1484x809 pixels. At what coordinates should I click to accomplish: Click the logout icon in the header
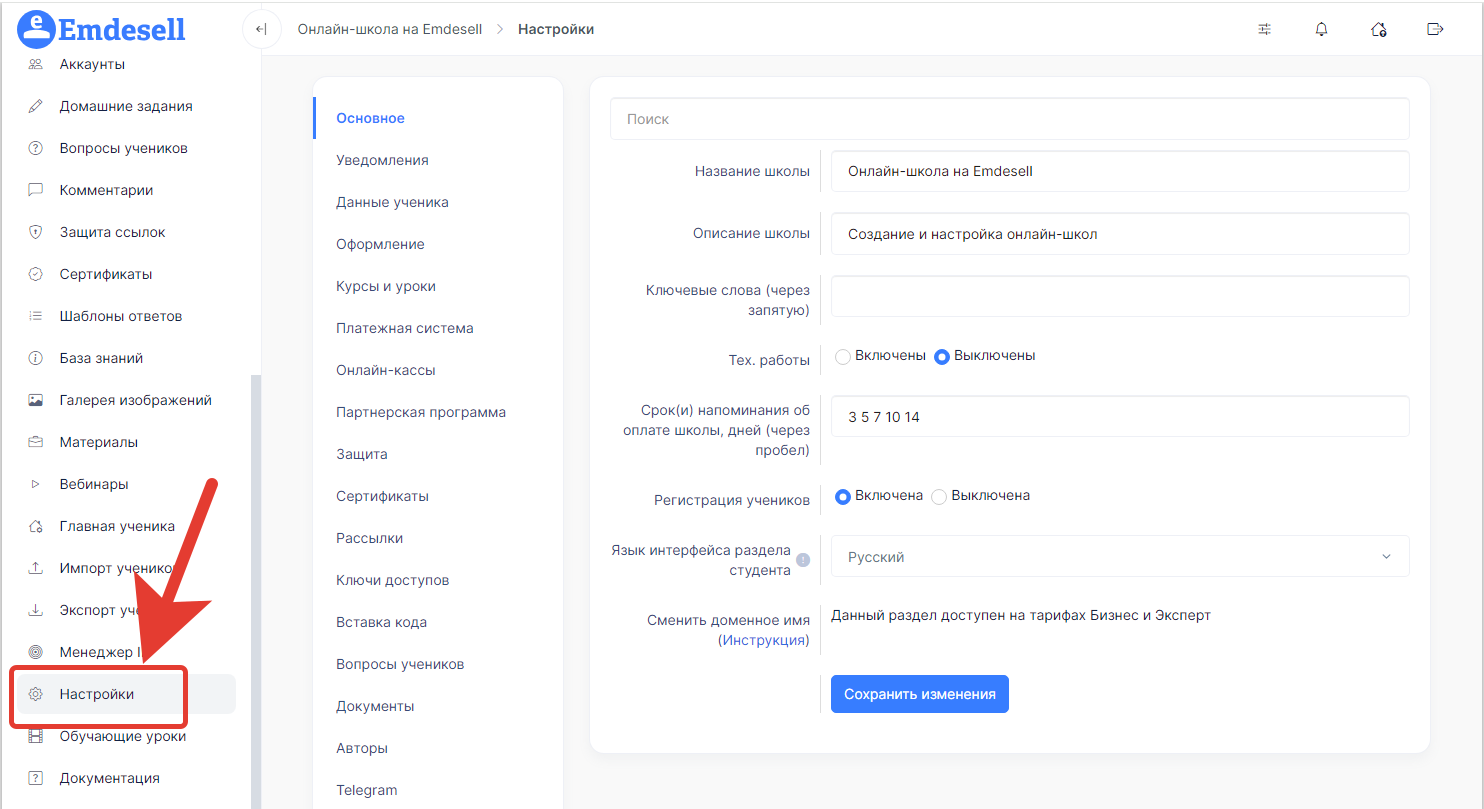1435,29
